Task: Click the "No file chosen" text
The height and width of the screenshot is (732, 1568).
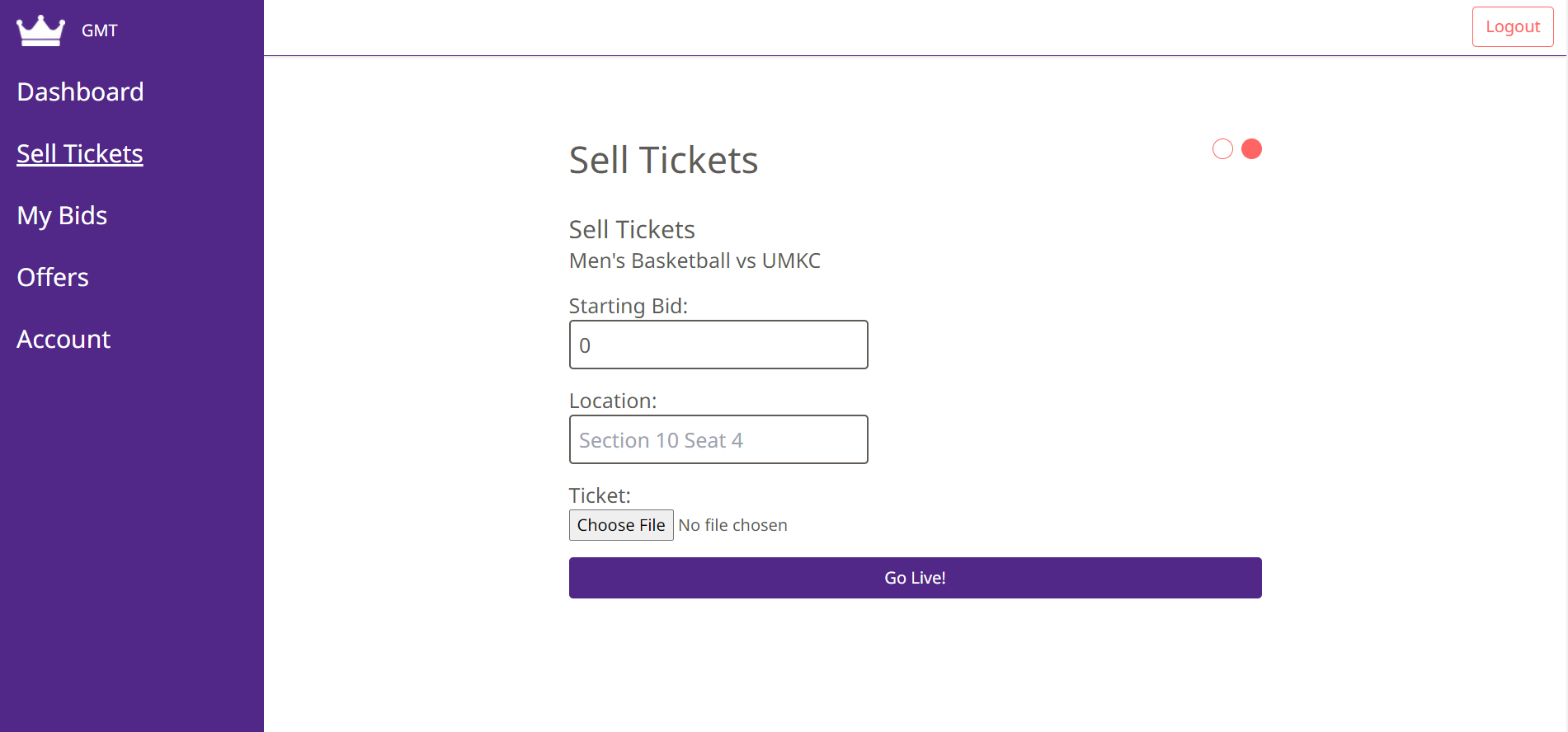Action: 732,525
